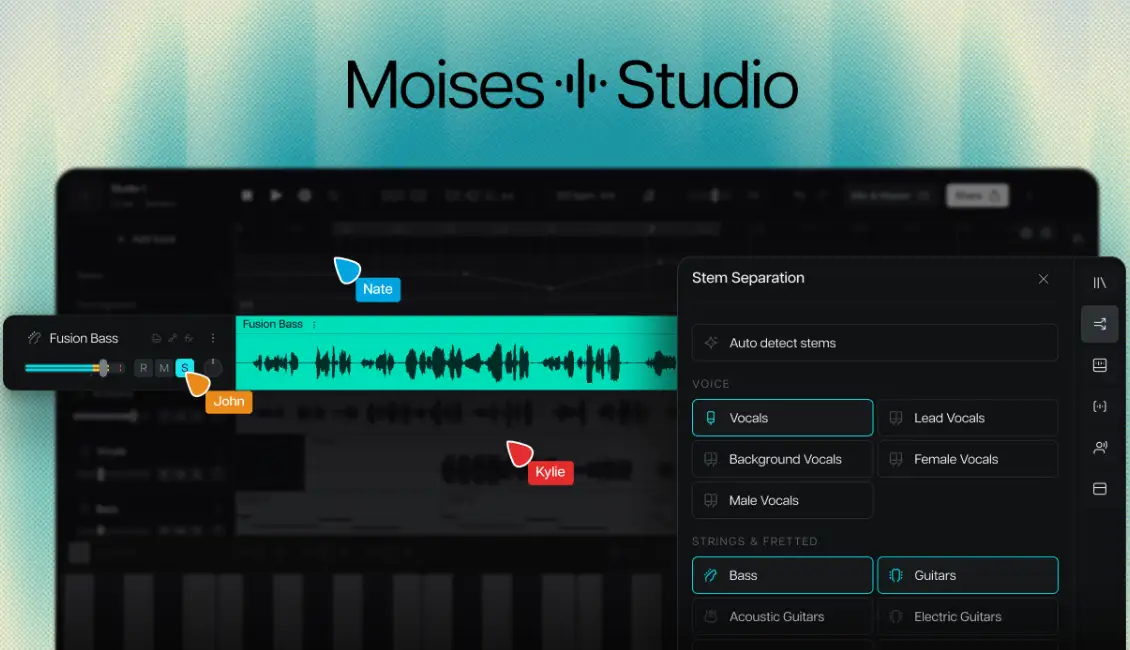This screenshot has height=650, width=1130.
Task: Open the third sidebar panel icon below stem separation
Action: tap(1099, 365)
